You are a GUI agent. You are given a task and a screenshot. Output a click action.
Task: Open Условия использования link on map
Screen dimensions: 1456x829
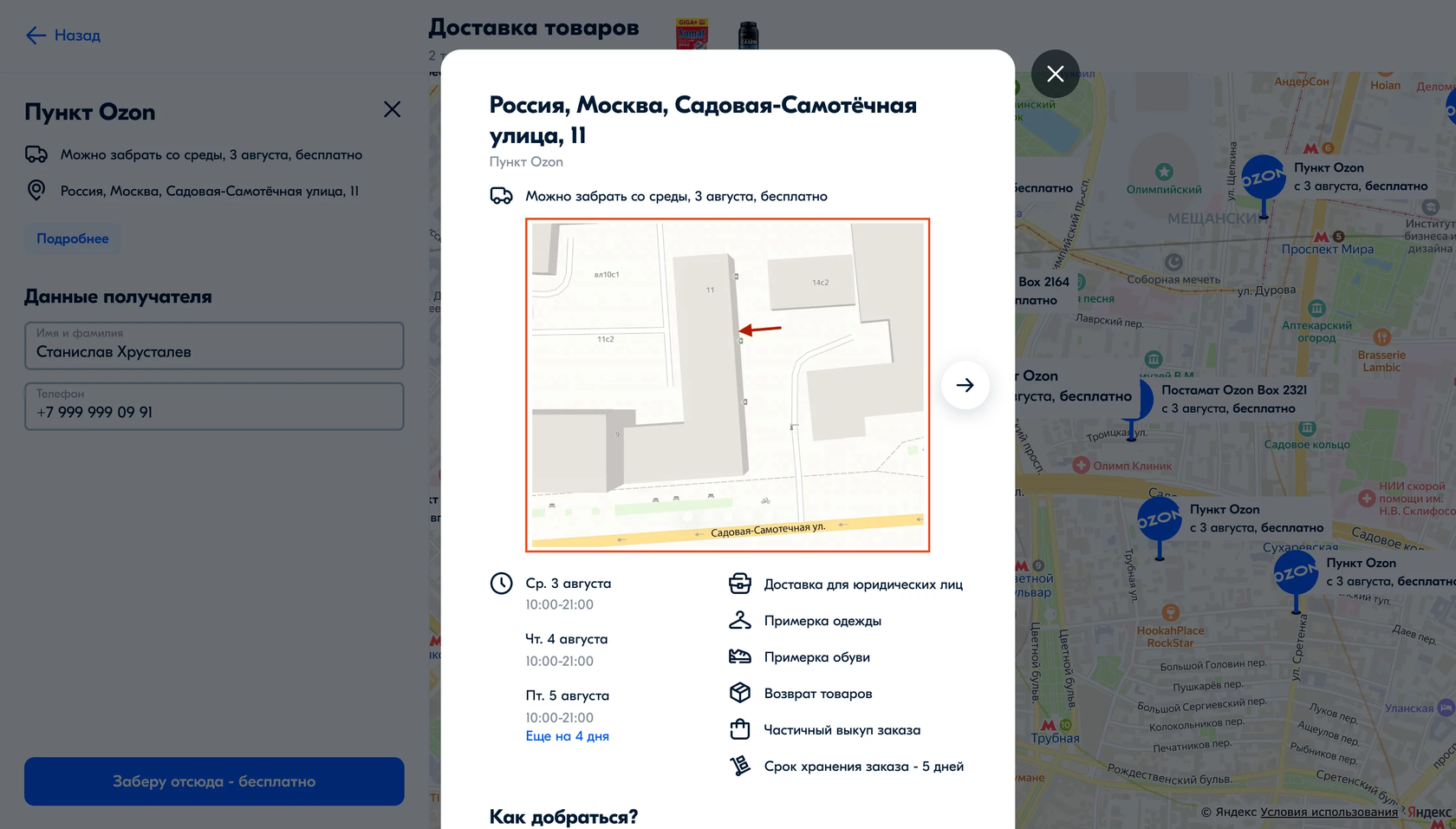point(1329,812)
